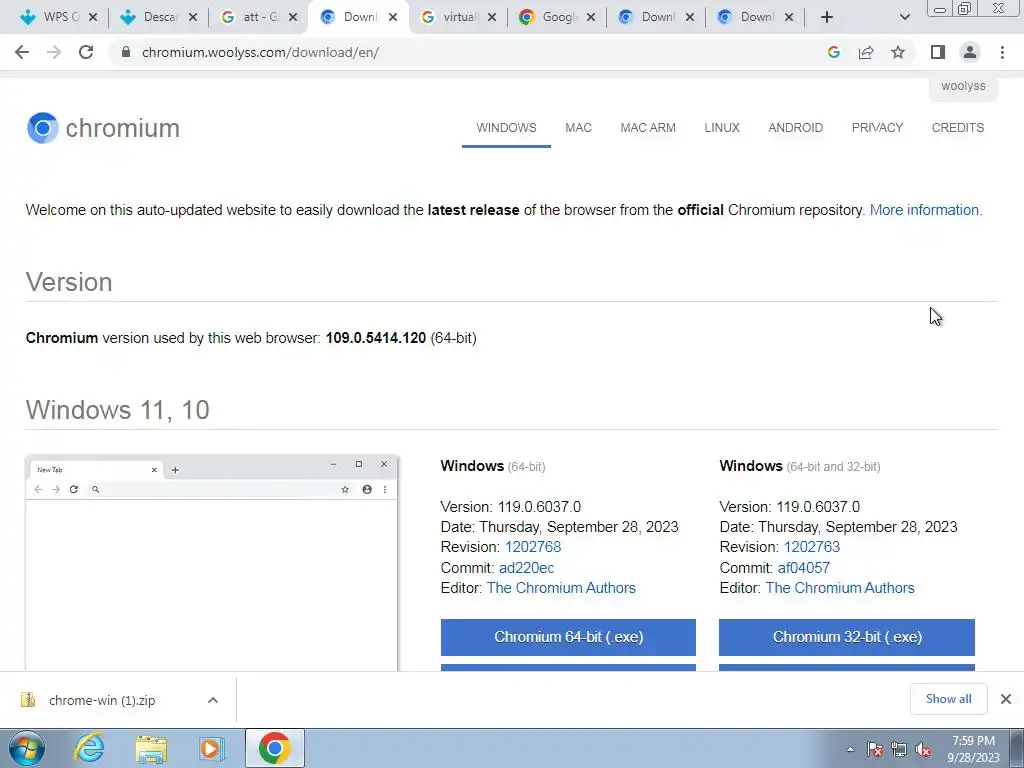Expand the tab search chevron
The height and width of the screenshot is (768, 1024).
[x=904, y=17]
